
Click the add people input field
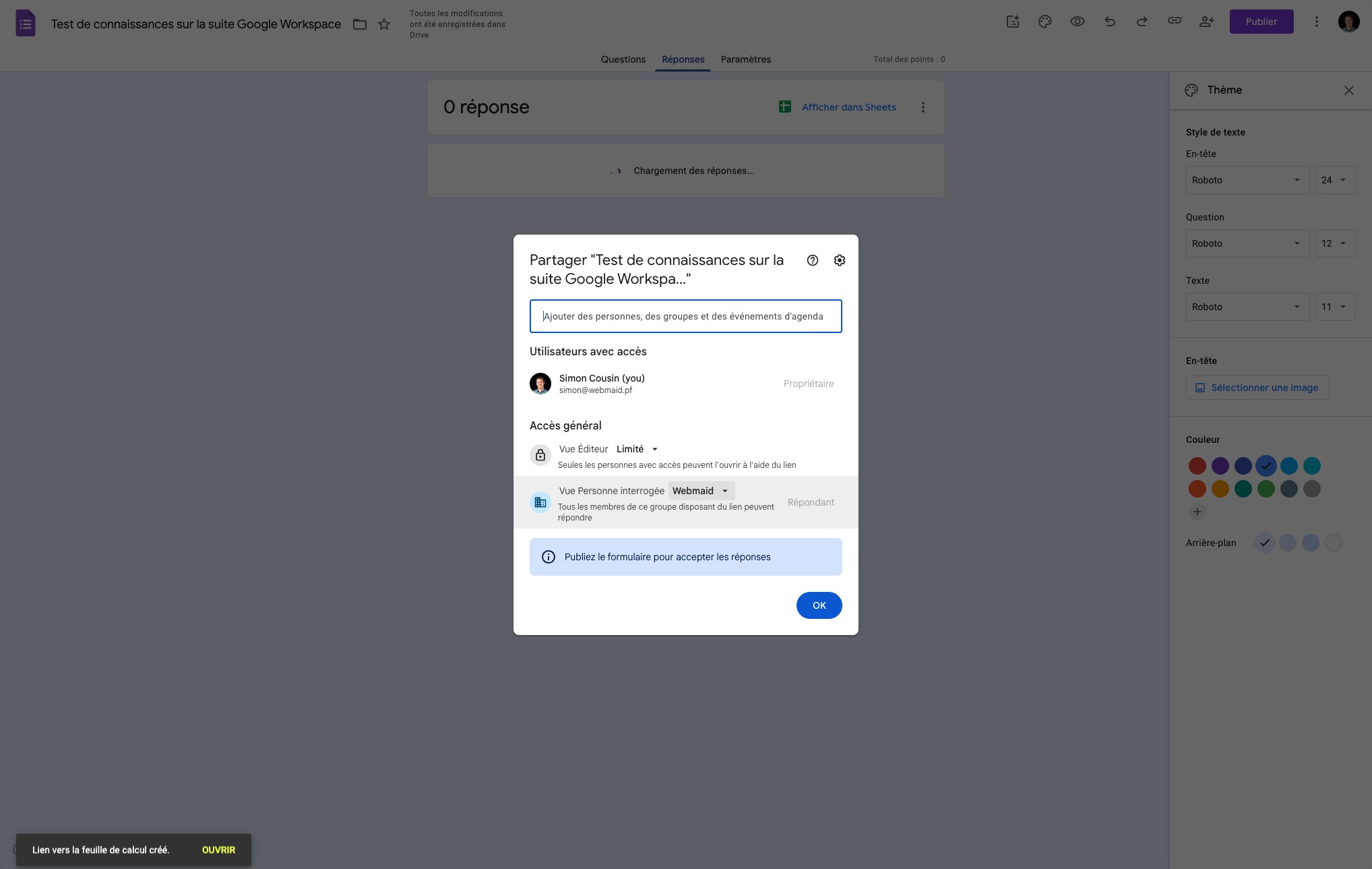pos(685,316)
